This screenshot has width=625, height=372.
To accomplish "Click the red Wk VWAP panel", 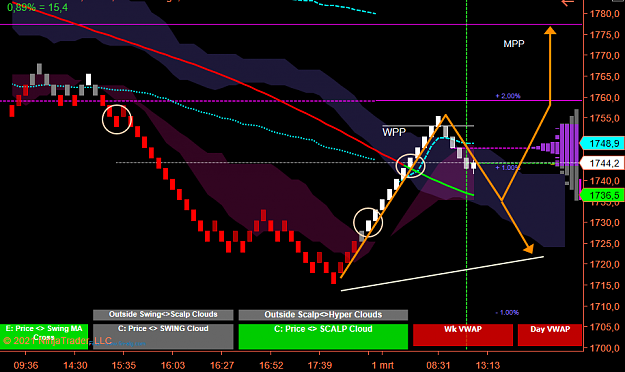I will (463, 335).
